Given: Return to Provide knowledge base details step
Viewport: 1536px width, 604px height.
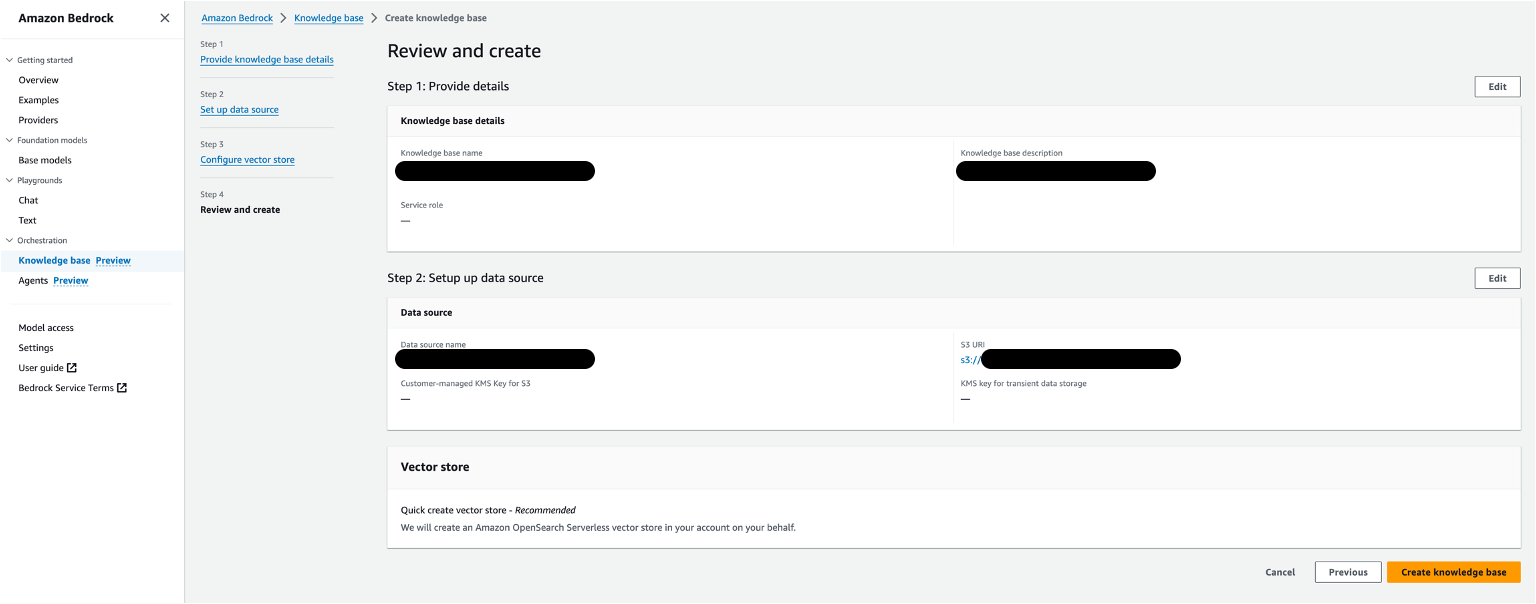Looking at the screenshot, I should 267,59.
